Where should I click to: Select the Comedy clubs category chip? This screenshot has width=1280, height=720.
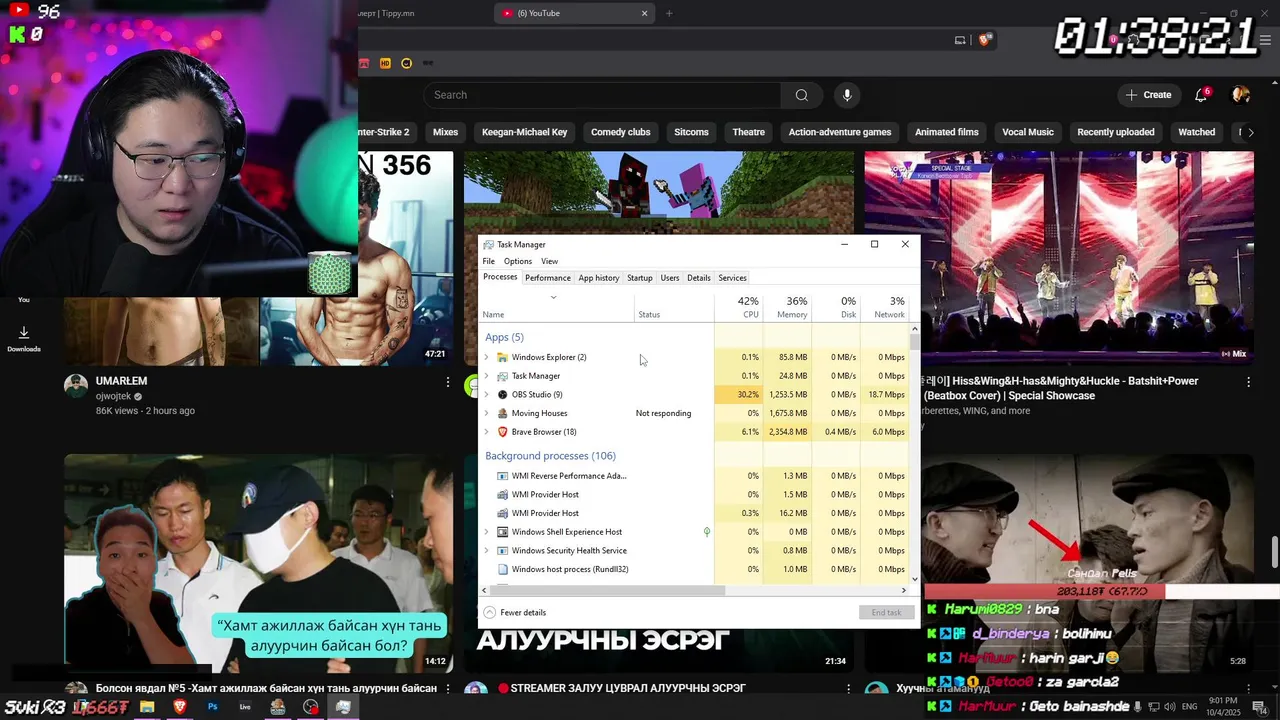[621, 132]
